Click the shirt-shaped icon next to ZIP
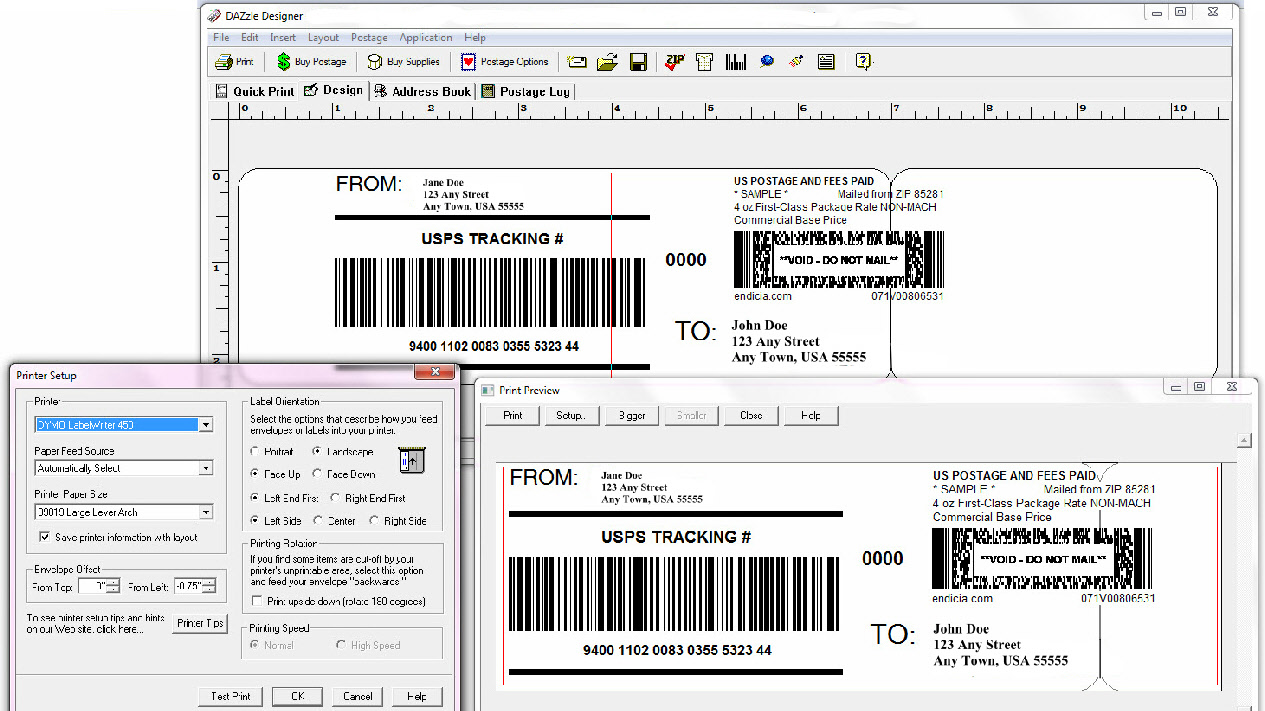This screenshot has width=1265, height=711. pos(705,62)
